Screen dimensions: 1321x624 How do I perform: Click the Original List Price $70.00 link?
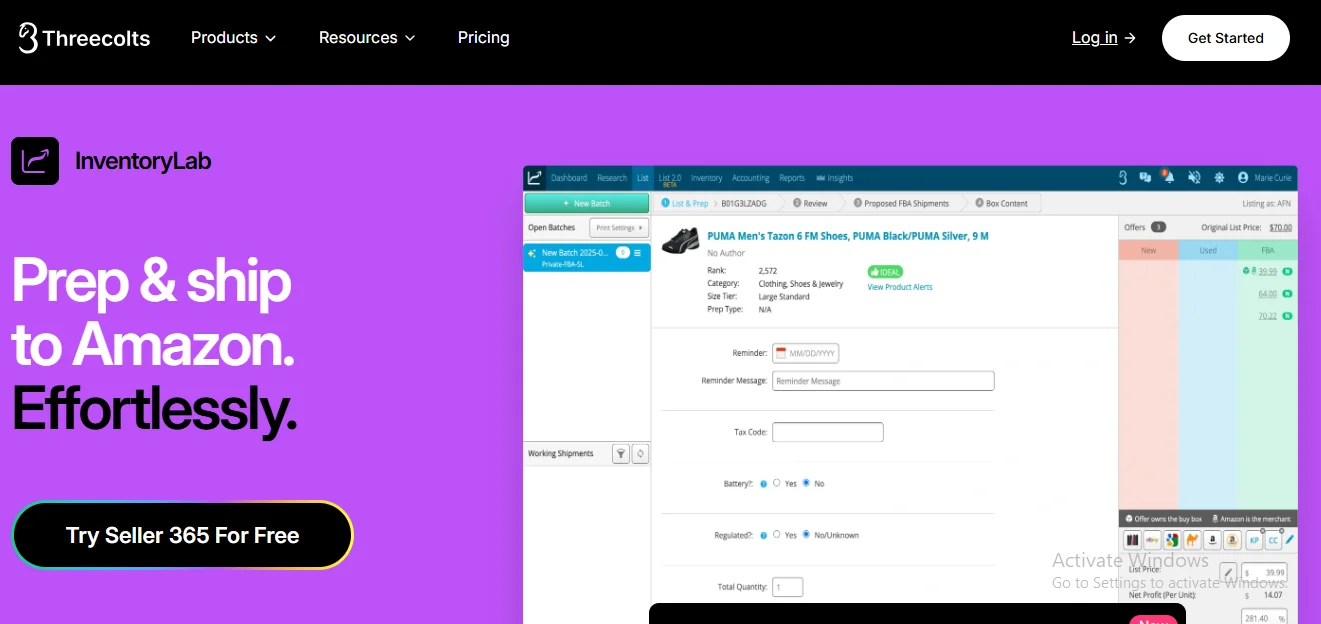pyautogui.click(x=1281, y=227)
